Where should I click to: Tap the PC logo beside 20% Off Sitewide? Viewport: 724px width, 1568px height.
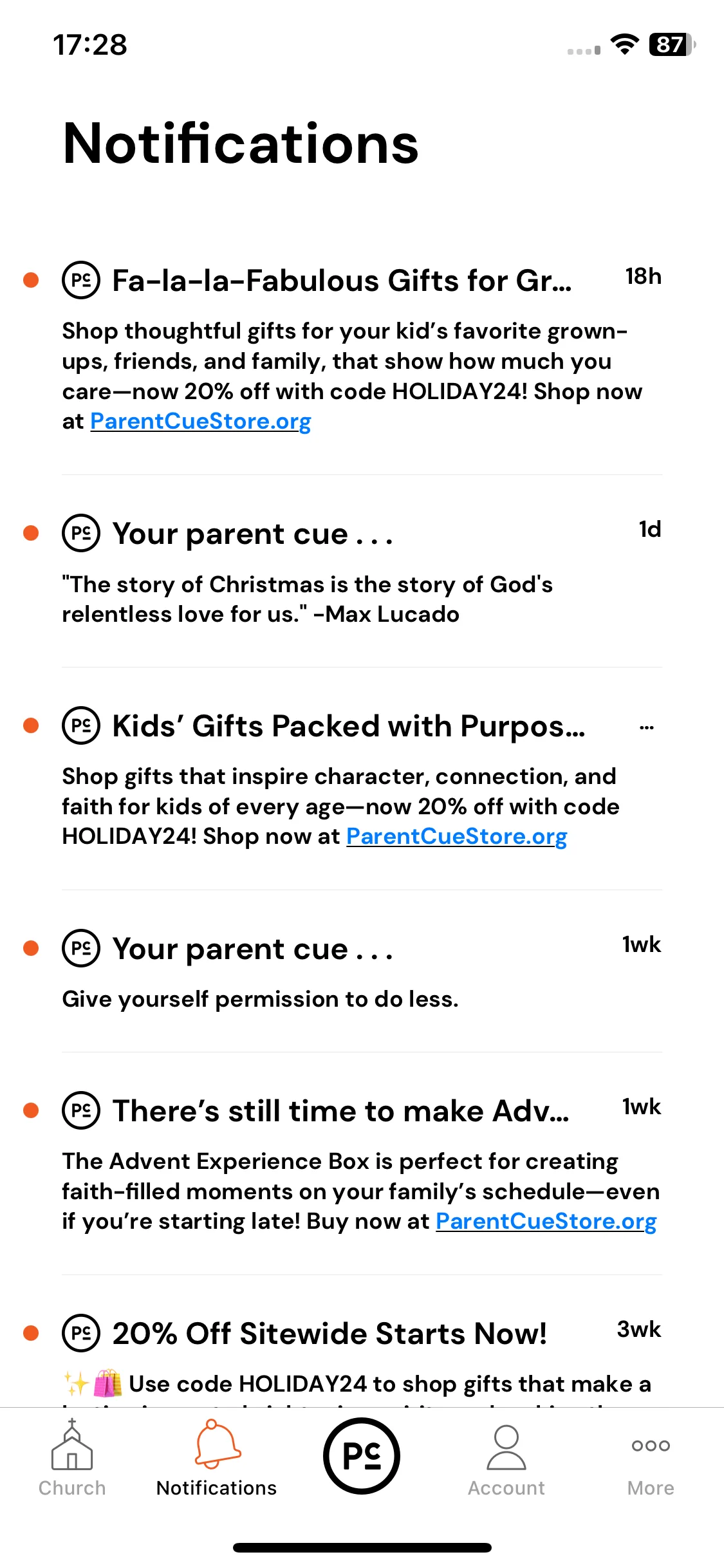click(x=81, y=1333)
